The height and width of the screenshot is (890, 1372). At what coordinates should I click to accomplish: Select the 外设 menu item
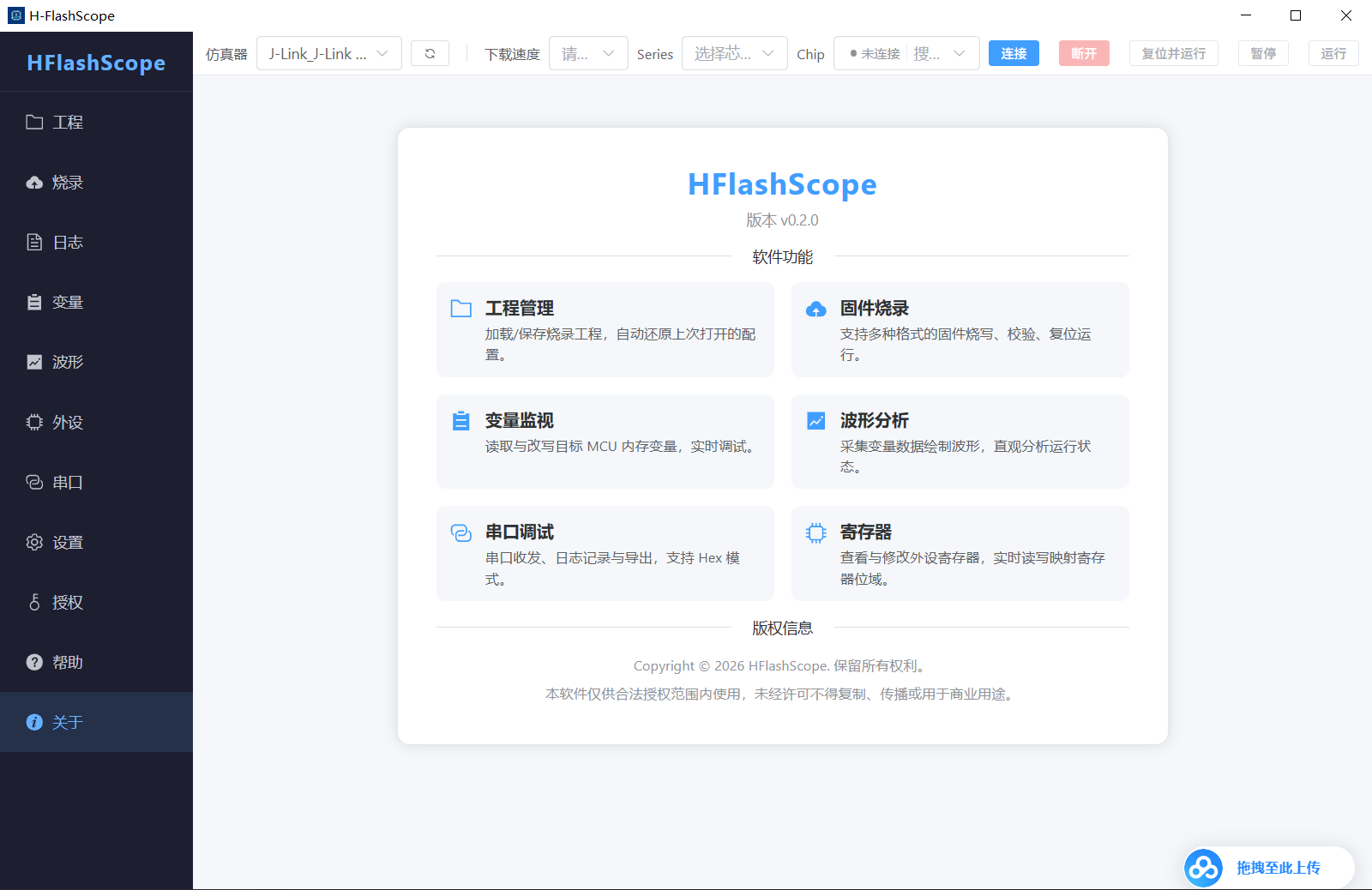[x=96, y=422]
